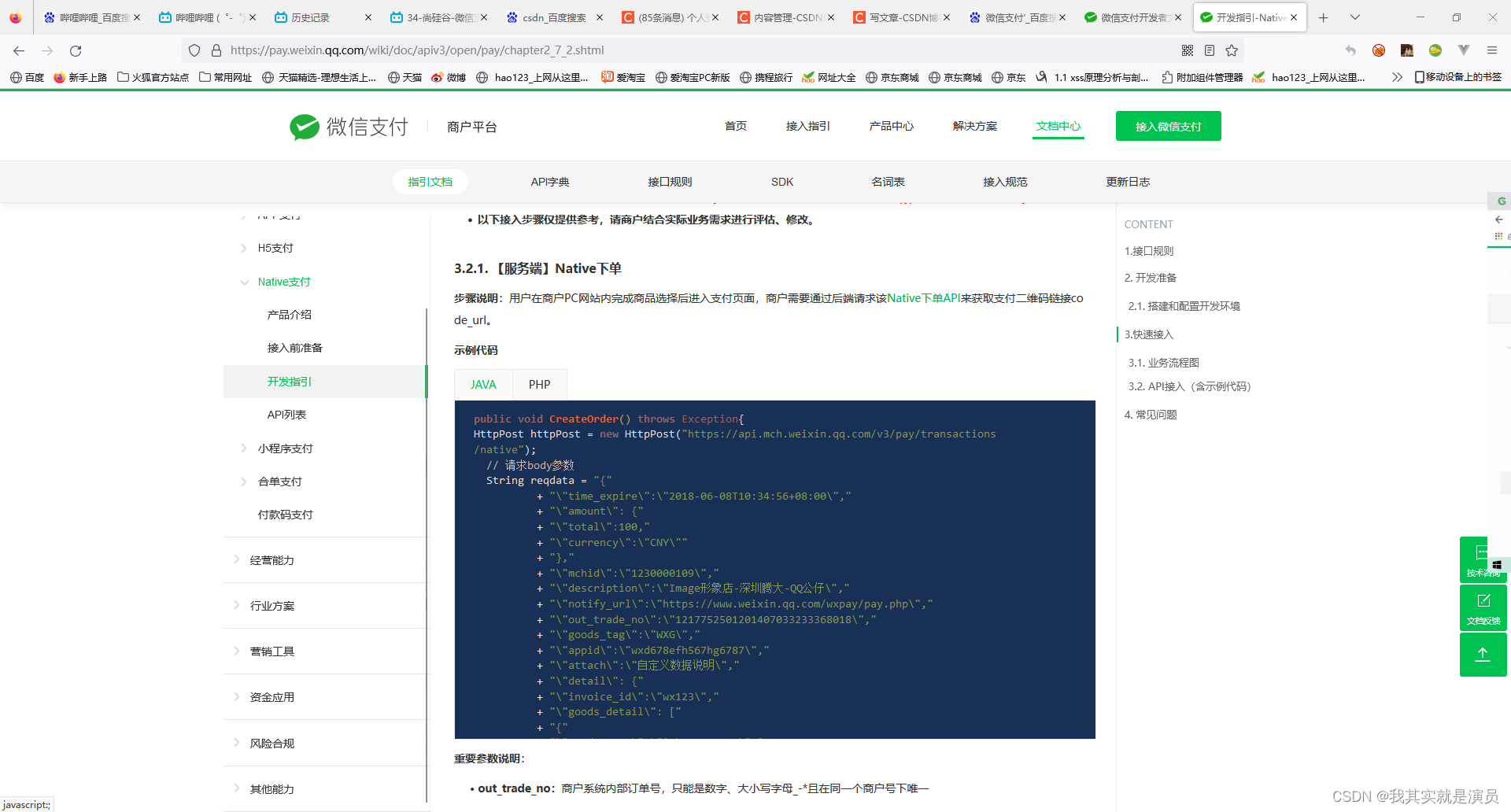Close the 历史记录 tab
This screenshot has width=1511, height=812.
[369, 17]
